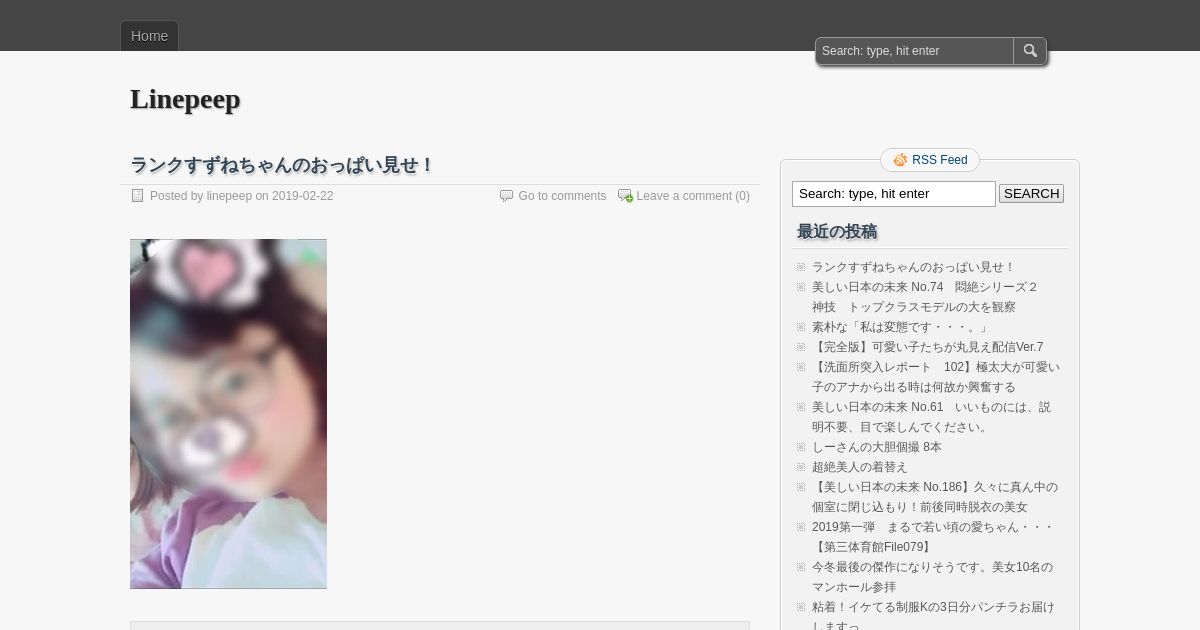This screenshot has width=1200, height=630.
Task: Click bullet icon beside 超絶美人の着替え
Action: (x=801, y=467)
